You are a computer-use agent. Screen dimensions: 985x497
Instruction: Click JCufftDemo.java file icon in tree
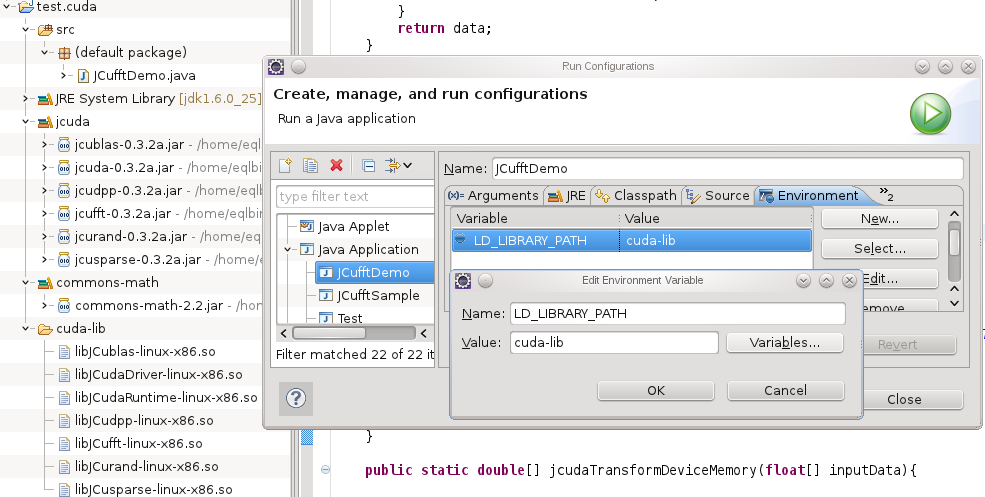pyautogui.click(x=83, y=76)
